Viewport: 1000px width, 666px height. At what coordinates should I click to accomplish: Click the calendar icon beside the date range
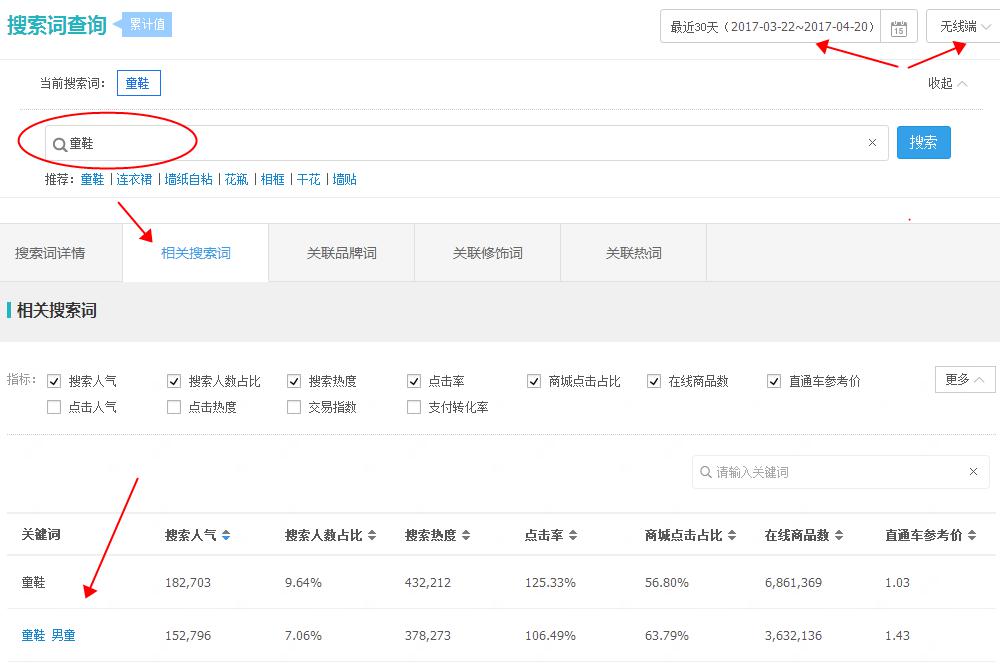tap(898, 26)
